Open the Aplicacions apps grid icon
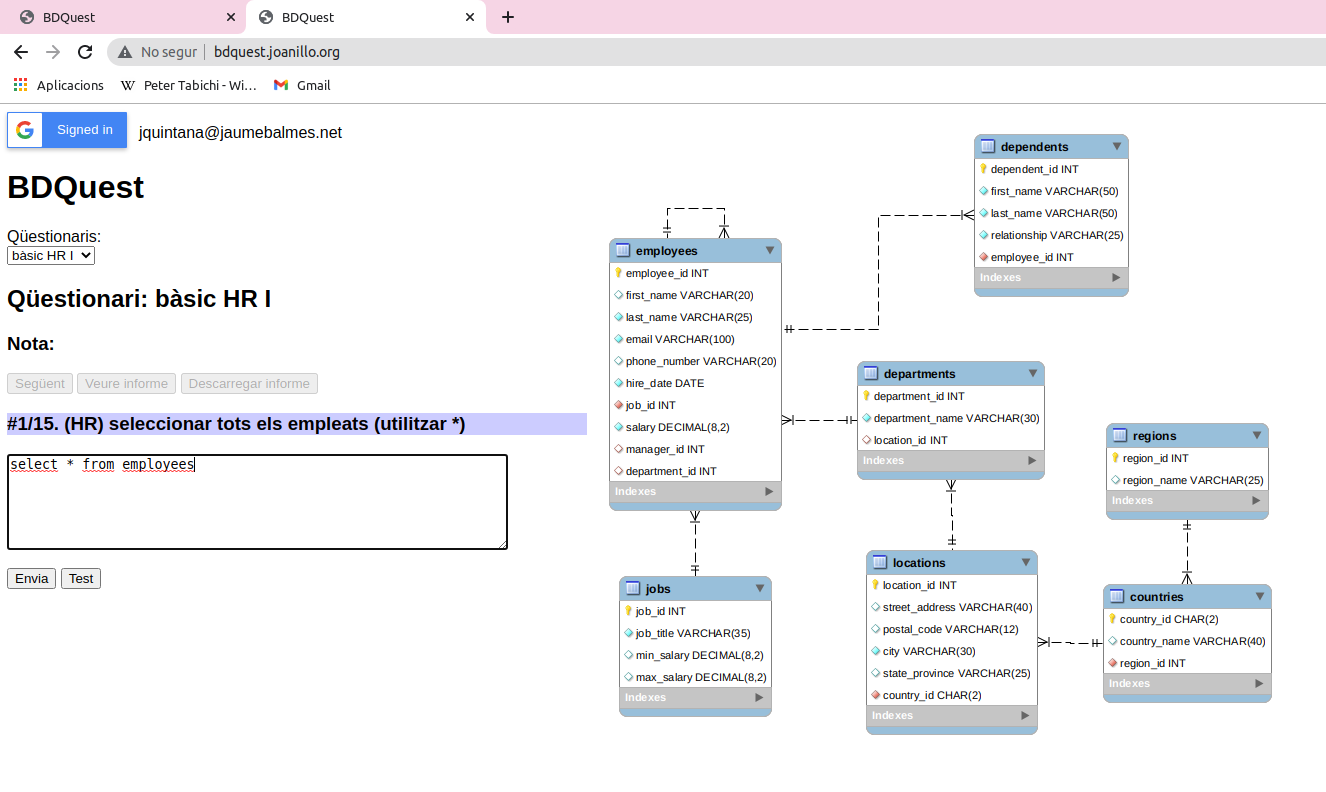 (21, 86)
